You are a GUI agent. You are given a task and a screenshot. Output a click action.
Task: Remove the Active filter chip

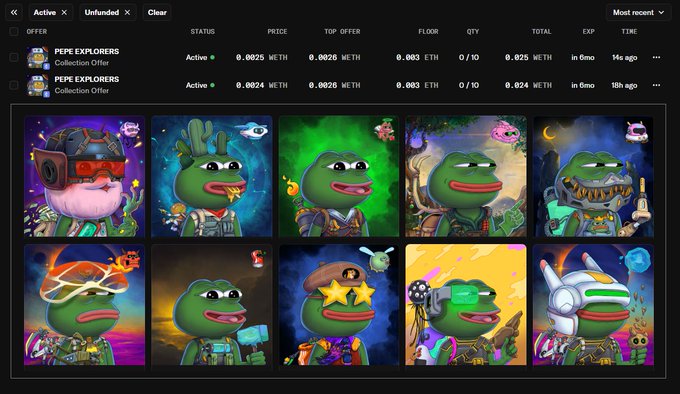pos(64,13)
